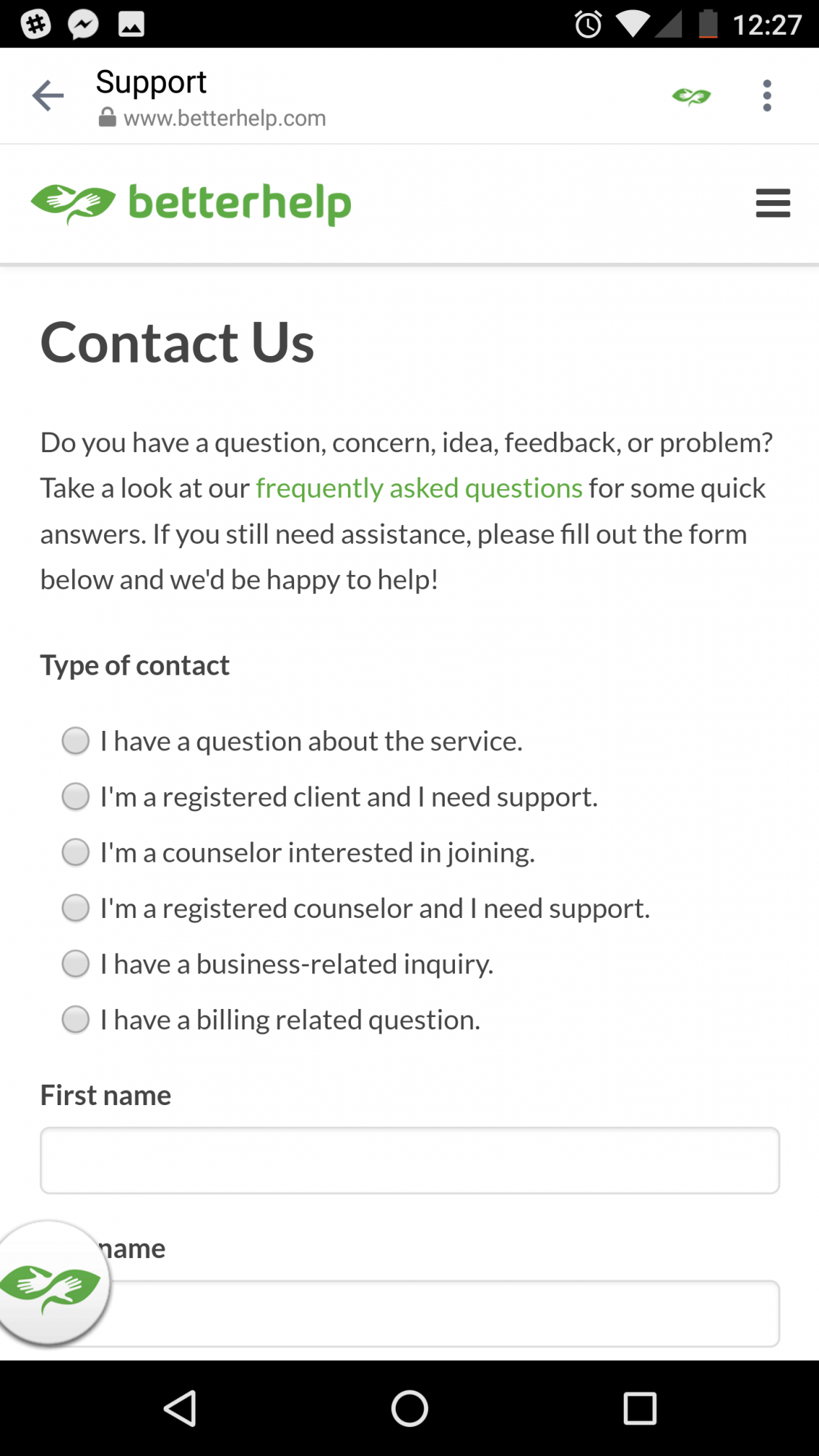The image size is (819, 1456).
Task: Open the three-dot overflow menu
Action: (x=767, y=95)
